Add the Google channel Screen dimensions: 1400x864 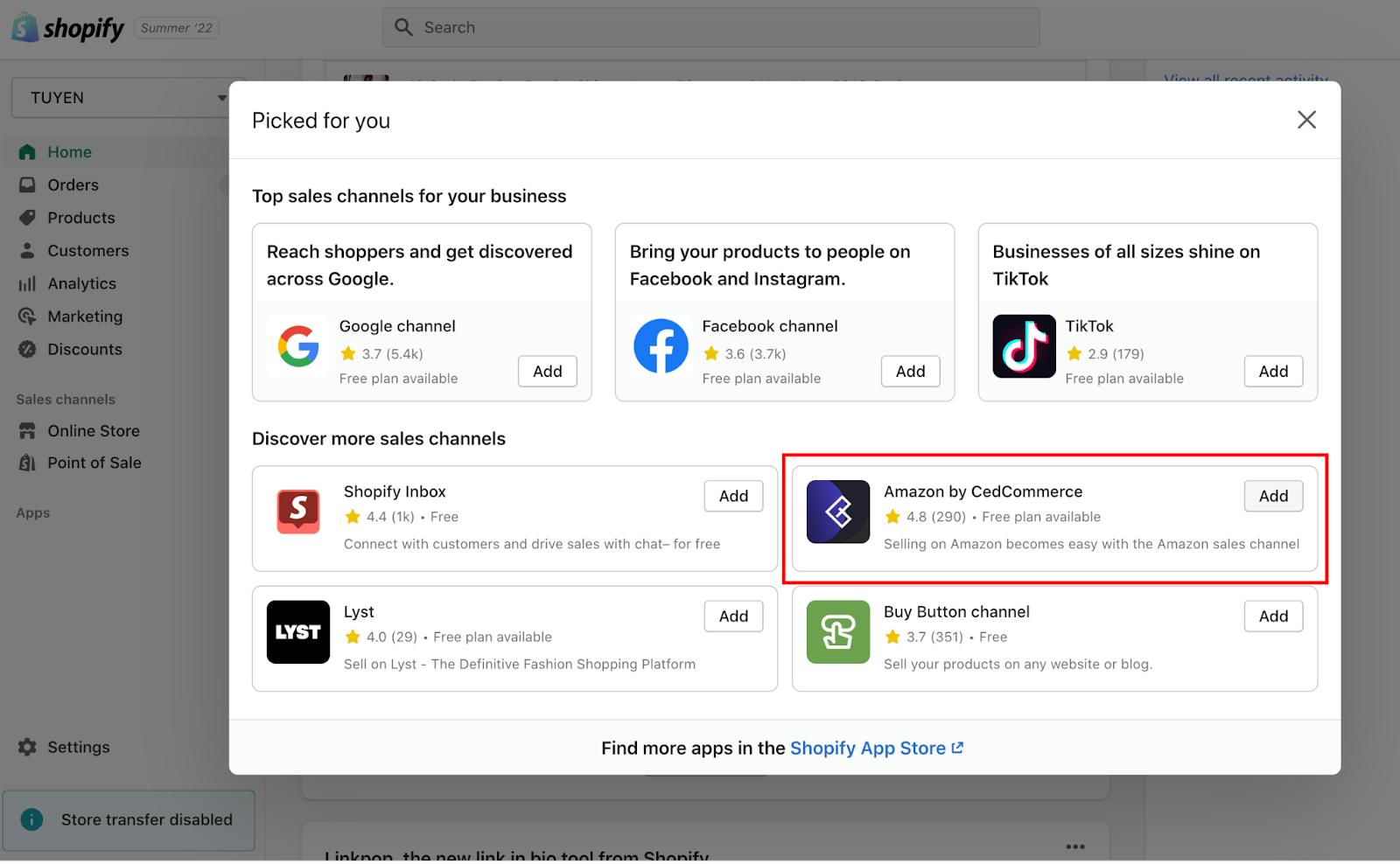(548, 372)
